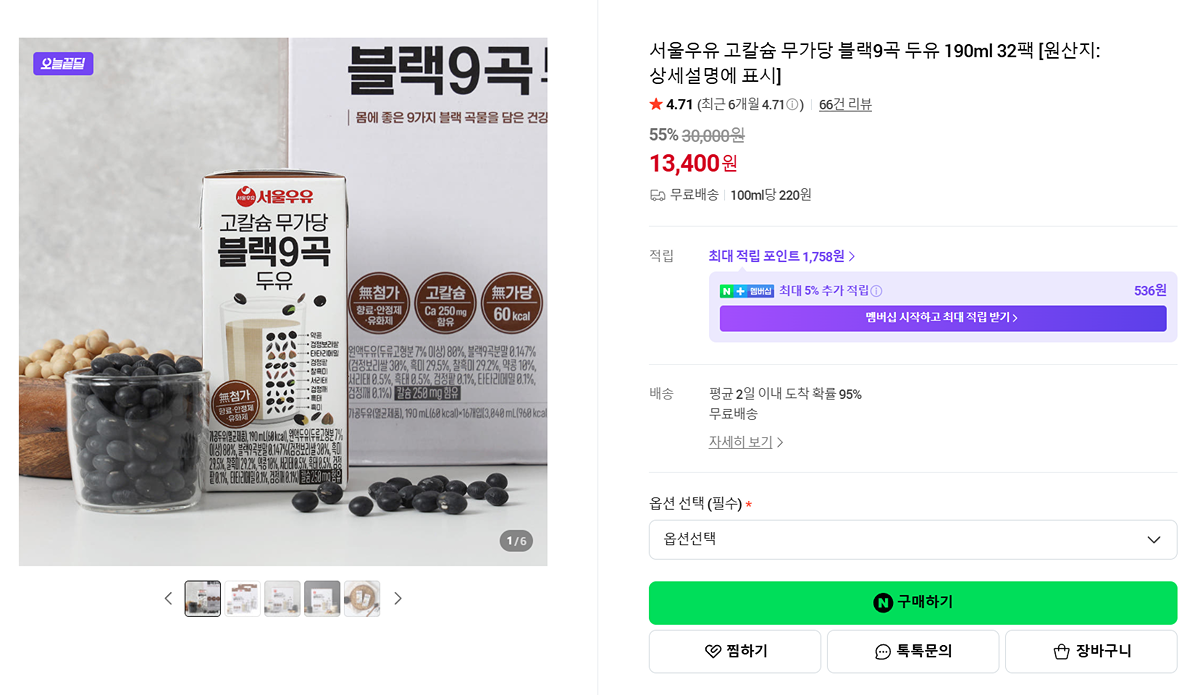The width and height of the screenshot is (1200, 695).
Task: Show the next product thumbnails with right arrow
Action: (x=398, y=599)
